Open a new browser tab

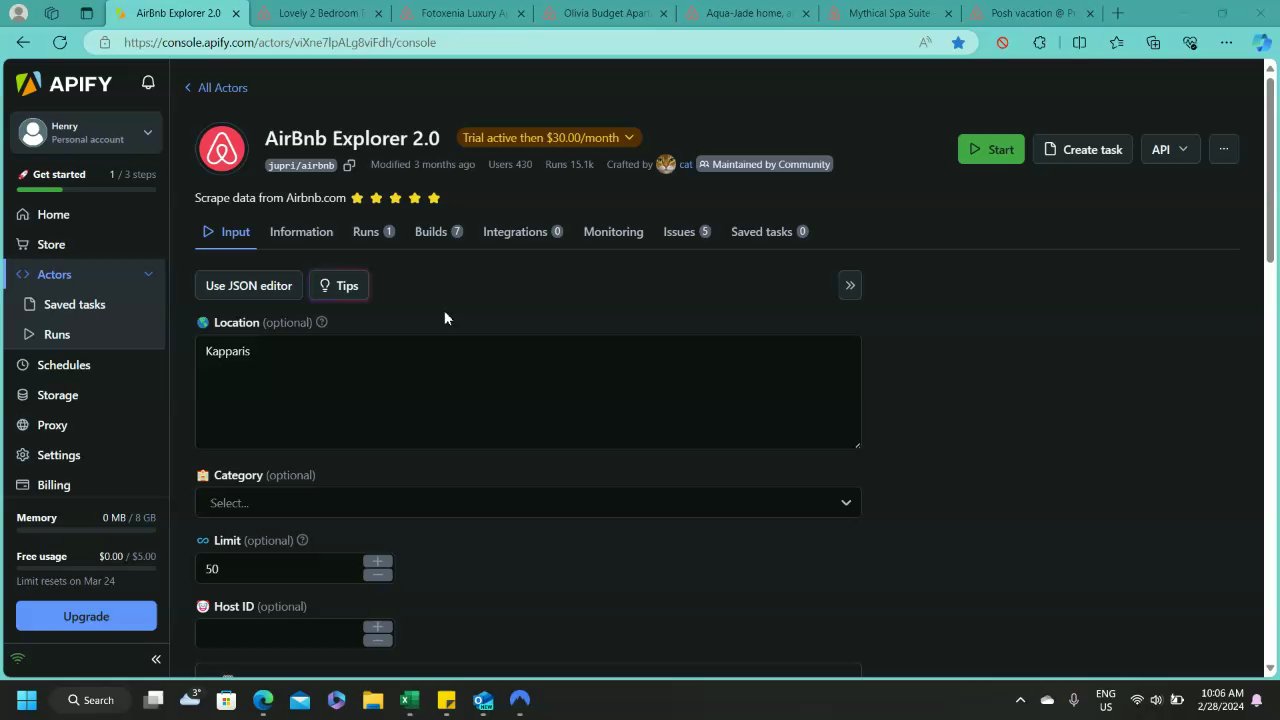pyautogui.click(x=1118, y=13)
